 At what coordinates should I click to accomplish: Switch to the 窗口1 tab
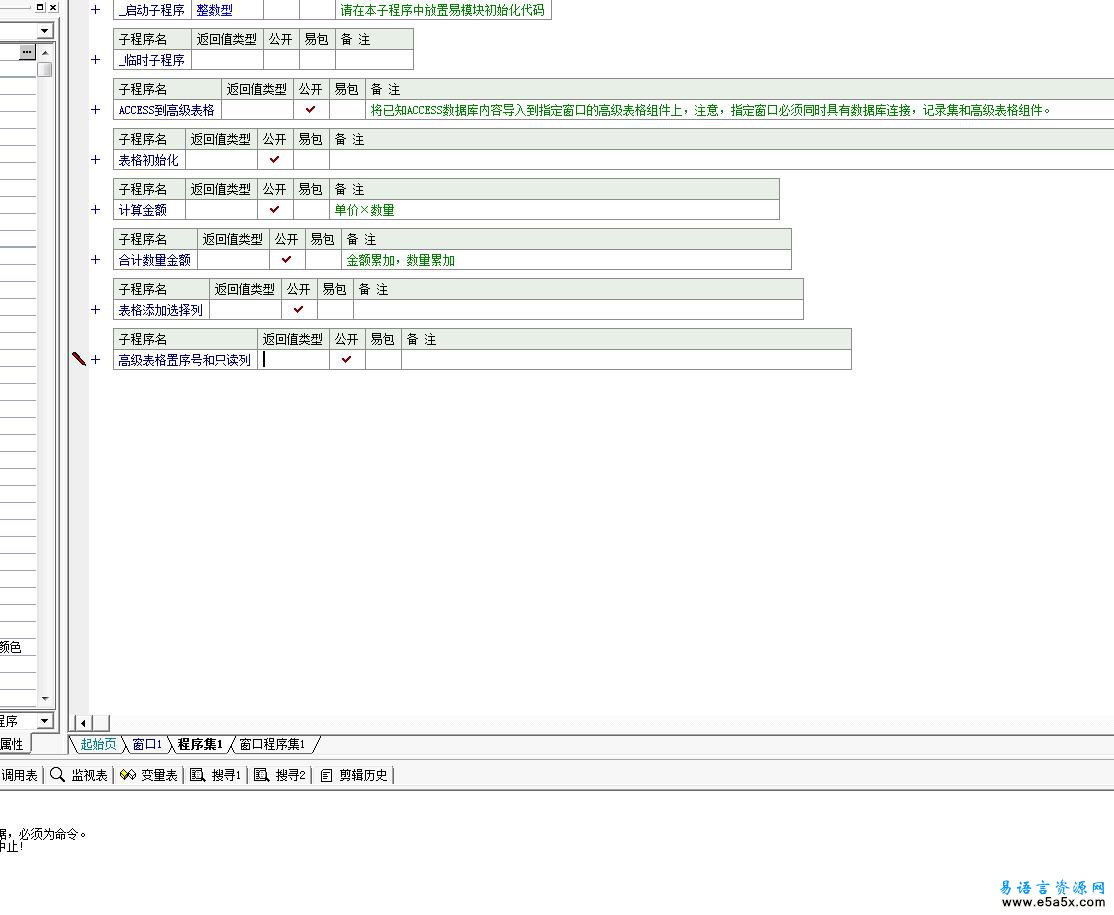pos(147,744)
